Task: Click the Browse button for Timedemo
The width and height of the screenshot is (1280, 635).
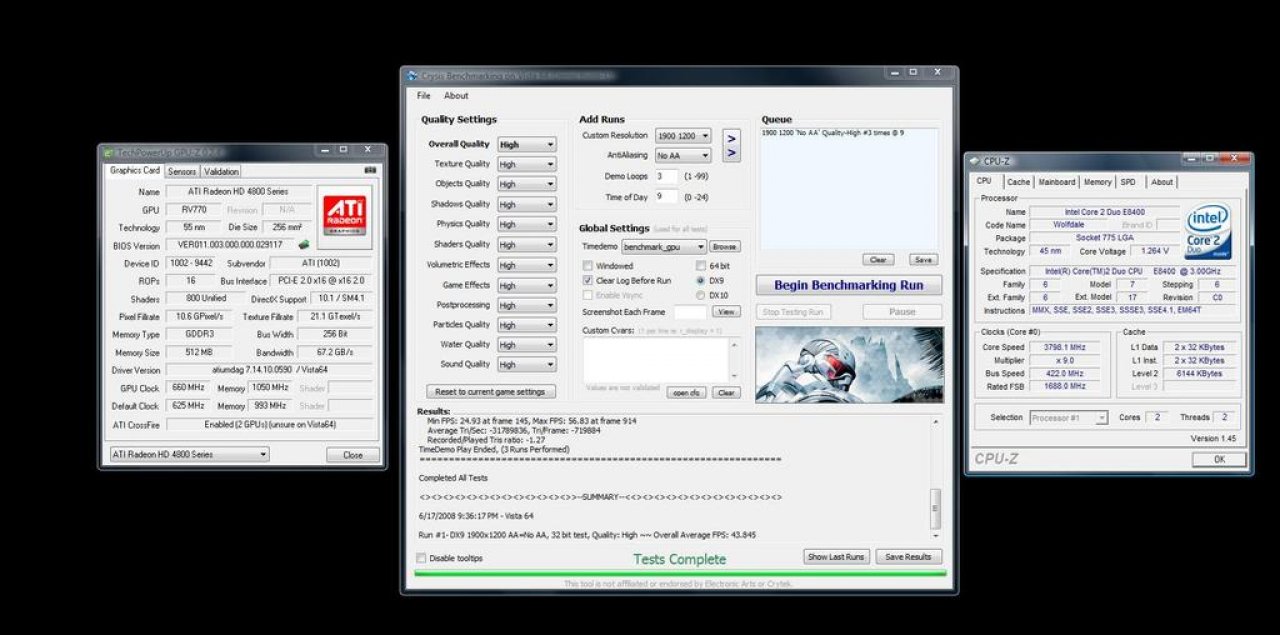Action: coord(725,246)
